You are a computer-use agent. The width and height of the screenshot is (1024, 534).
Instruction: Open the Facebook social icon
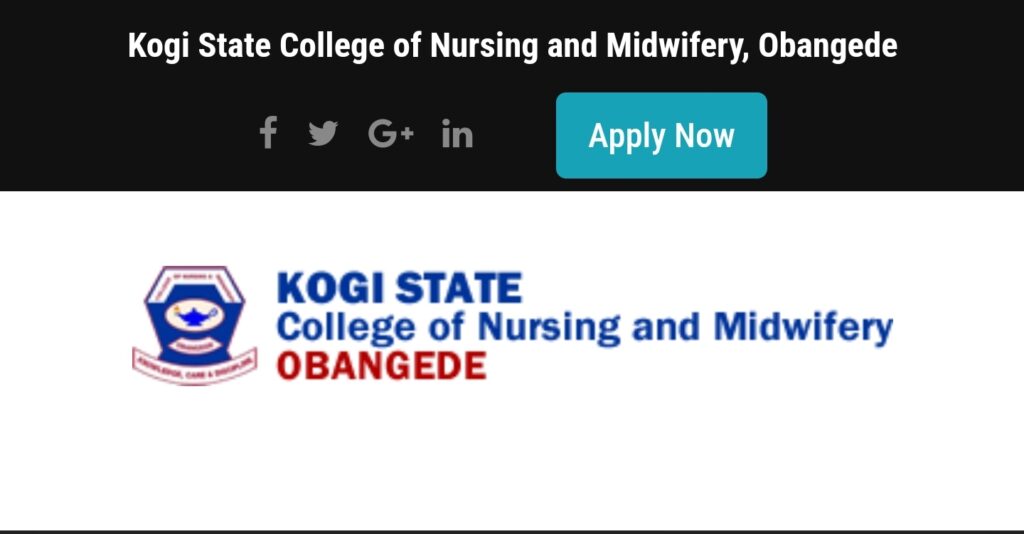click(x=268, y=133)
